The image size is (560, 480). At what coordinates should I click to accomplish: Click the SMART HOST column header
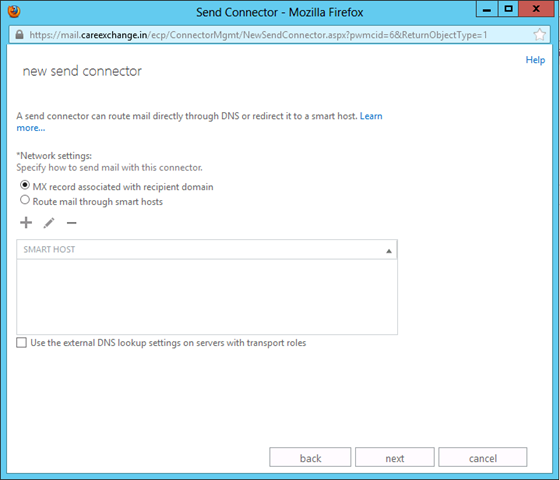[x=207, y=249]
